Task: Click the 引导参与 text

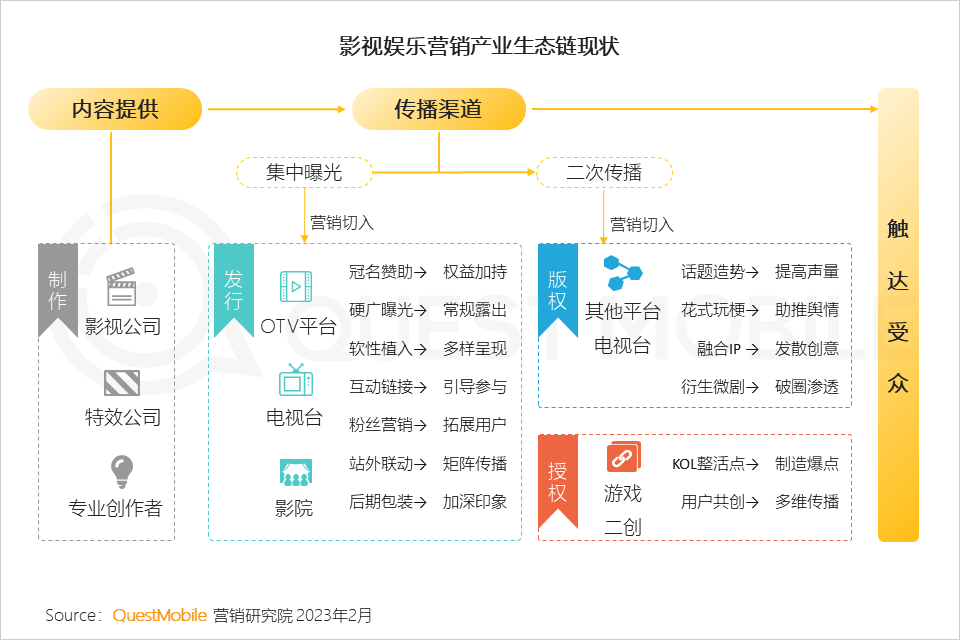Action: (x=475, y=386)
